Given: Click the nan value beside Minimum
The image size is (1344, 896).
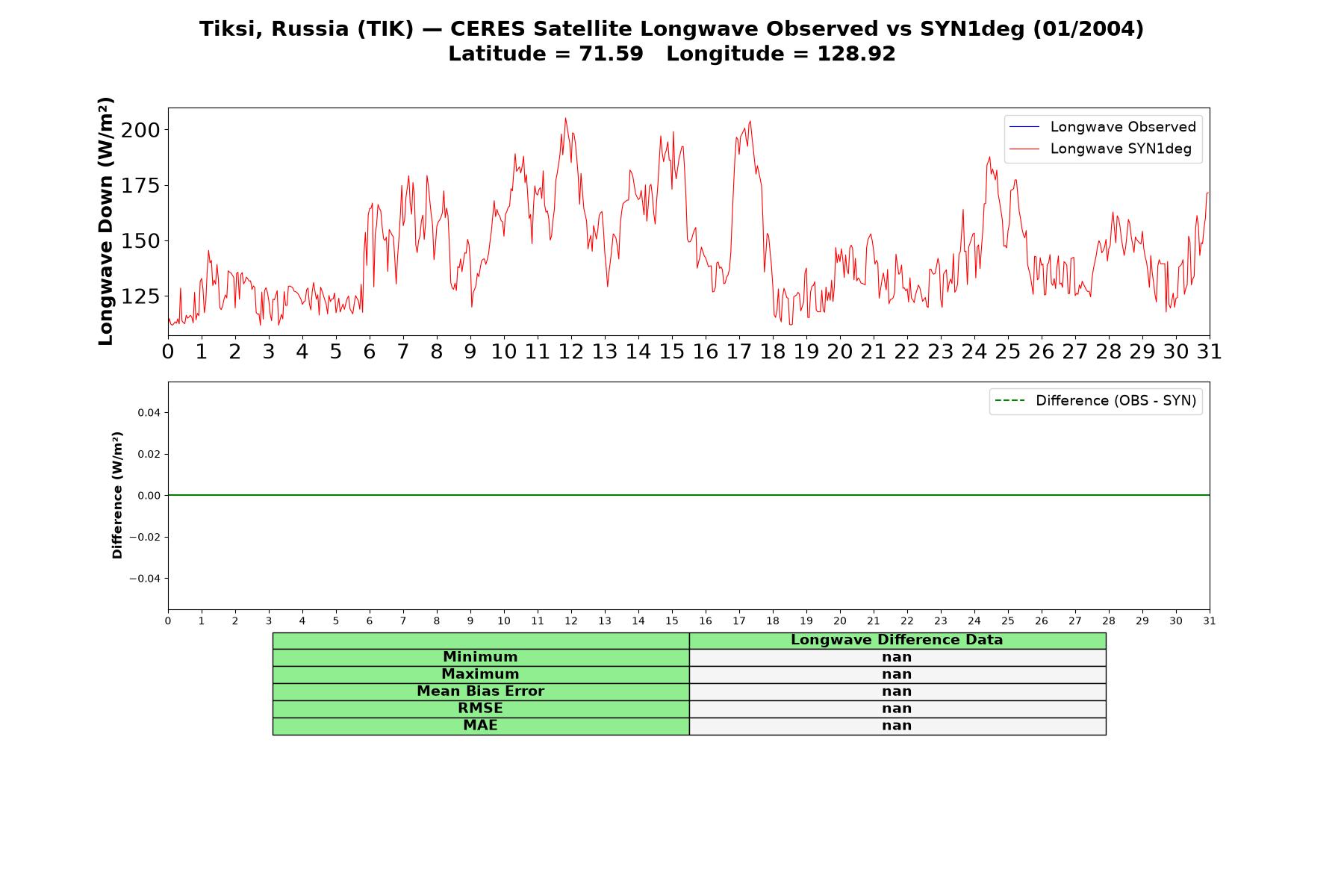Looking at the screenshot, I should tap(897, 658).
